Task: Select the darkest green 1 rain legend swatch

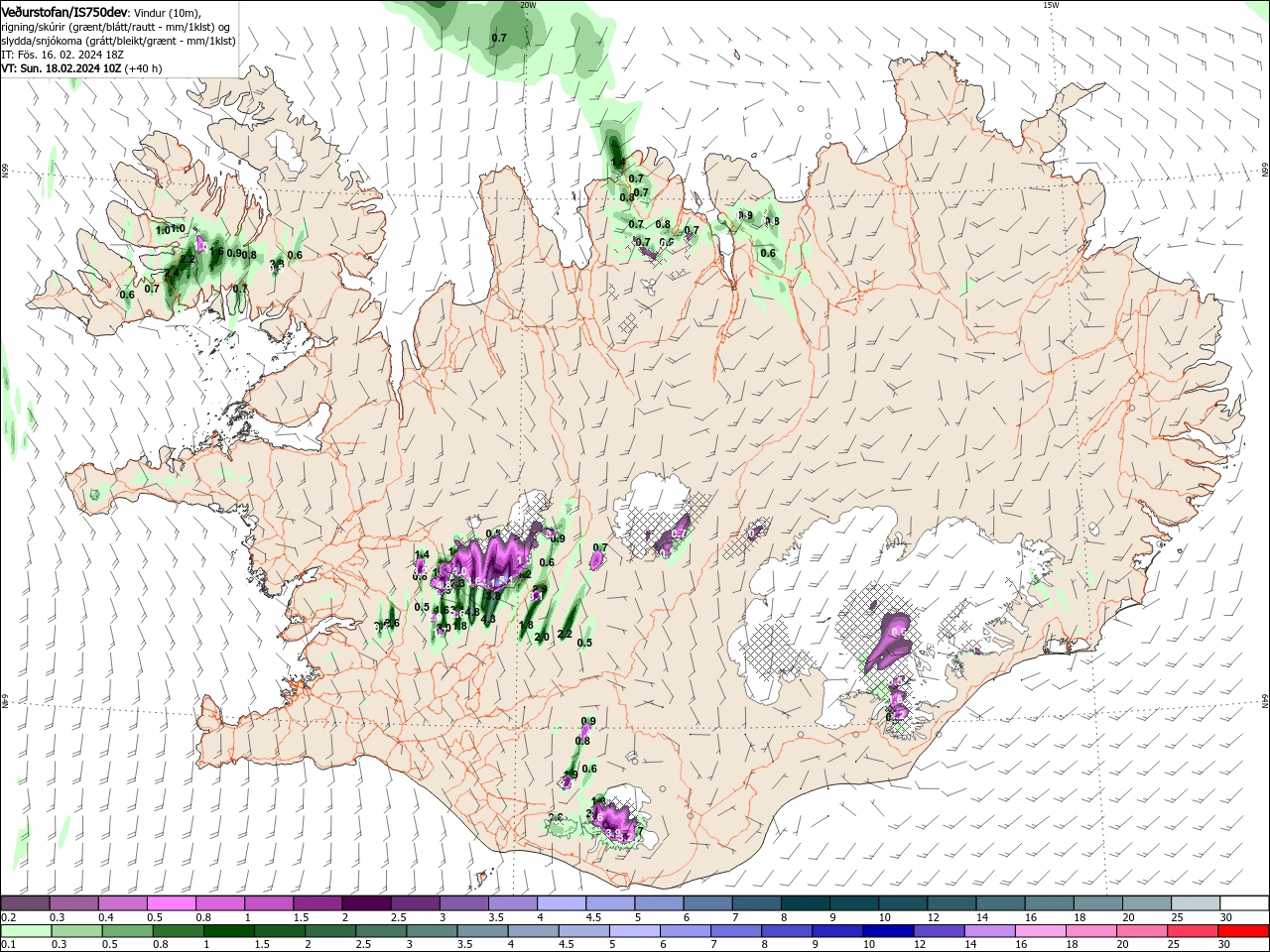Action: click(x=227, y=931)
